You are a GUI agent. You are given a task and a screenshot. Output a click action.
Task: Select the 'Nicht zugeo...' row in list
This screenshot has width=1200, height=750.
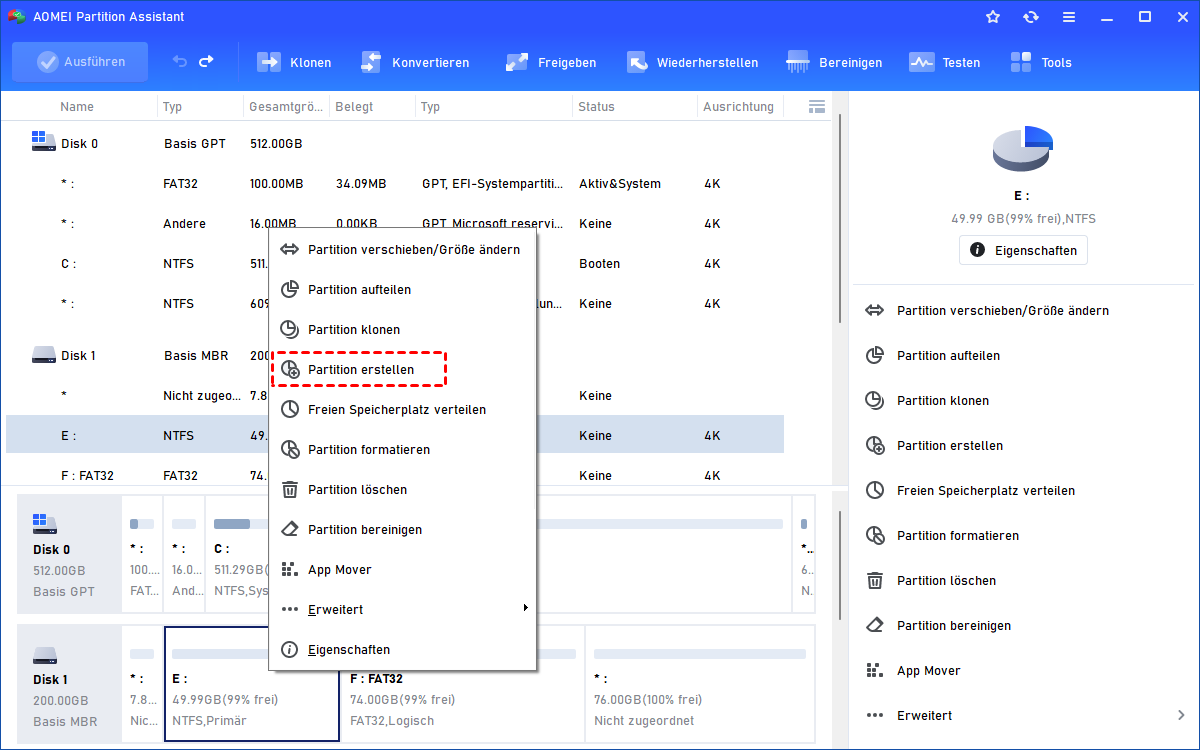[395, 396]
